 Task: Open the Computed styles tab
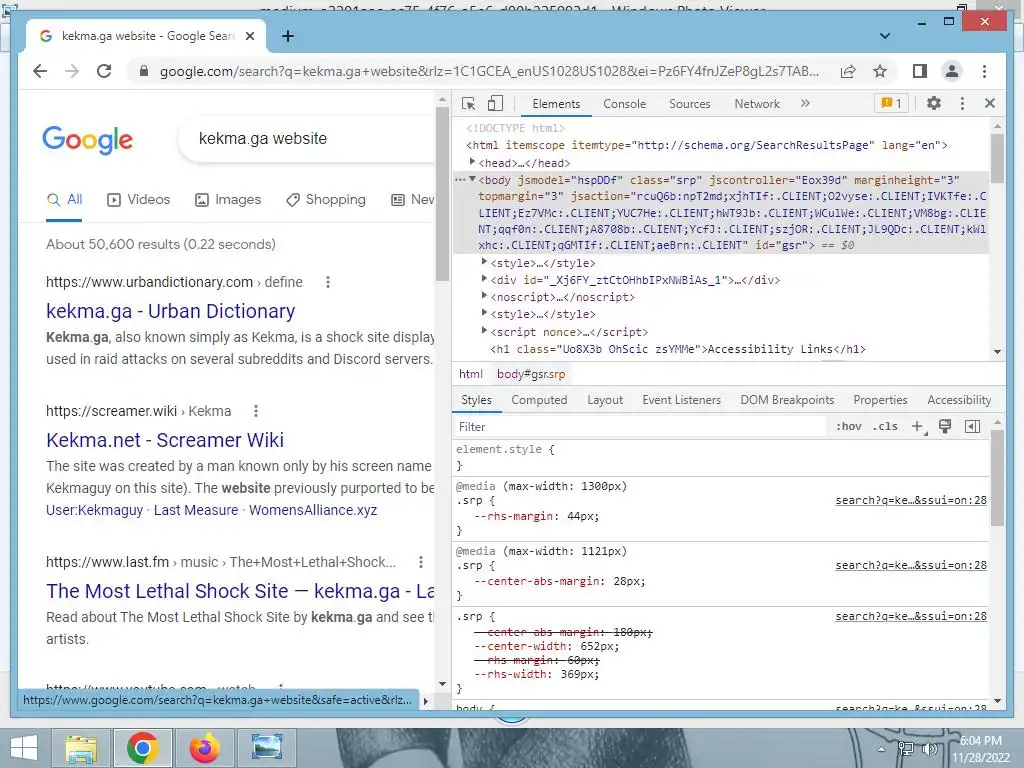539,400
